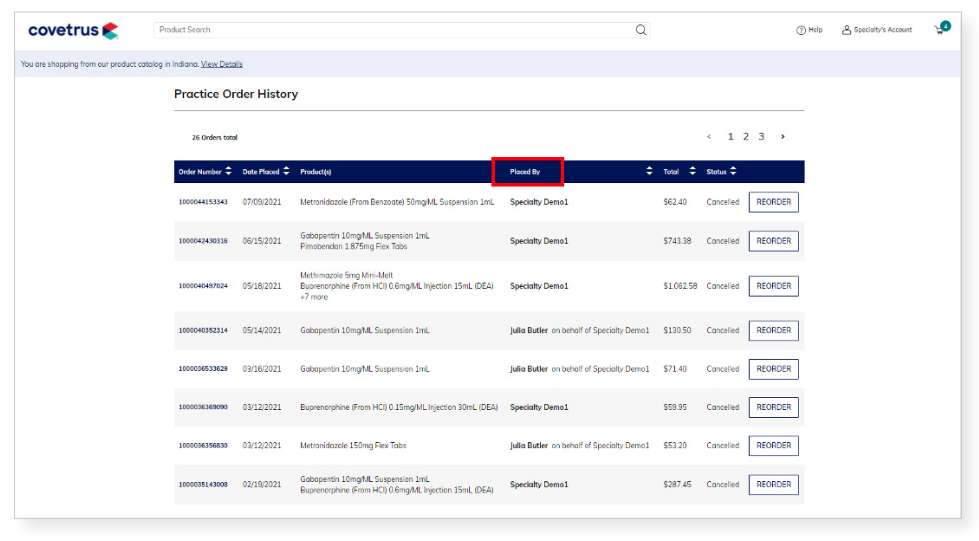Open order number 1000040497024
This screenshot has height=541, width=979.
click(203, 286)
